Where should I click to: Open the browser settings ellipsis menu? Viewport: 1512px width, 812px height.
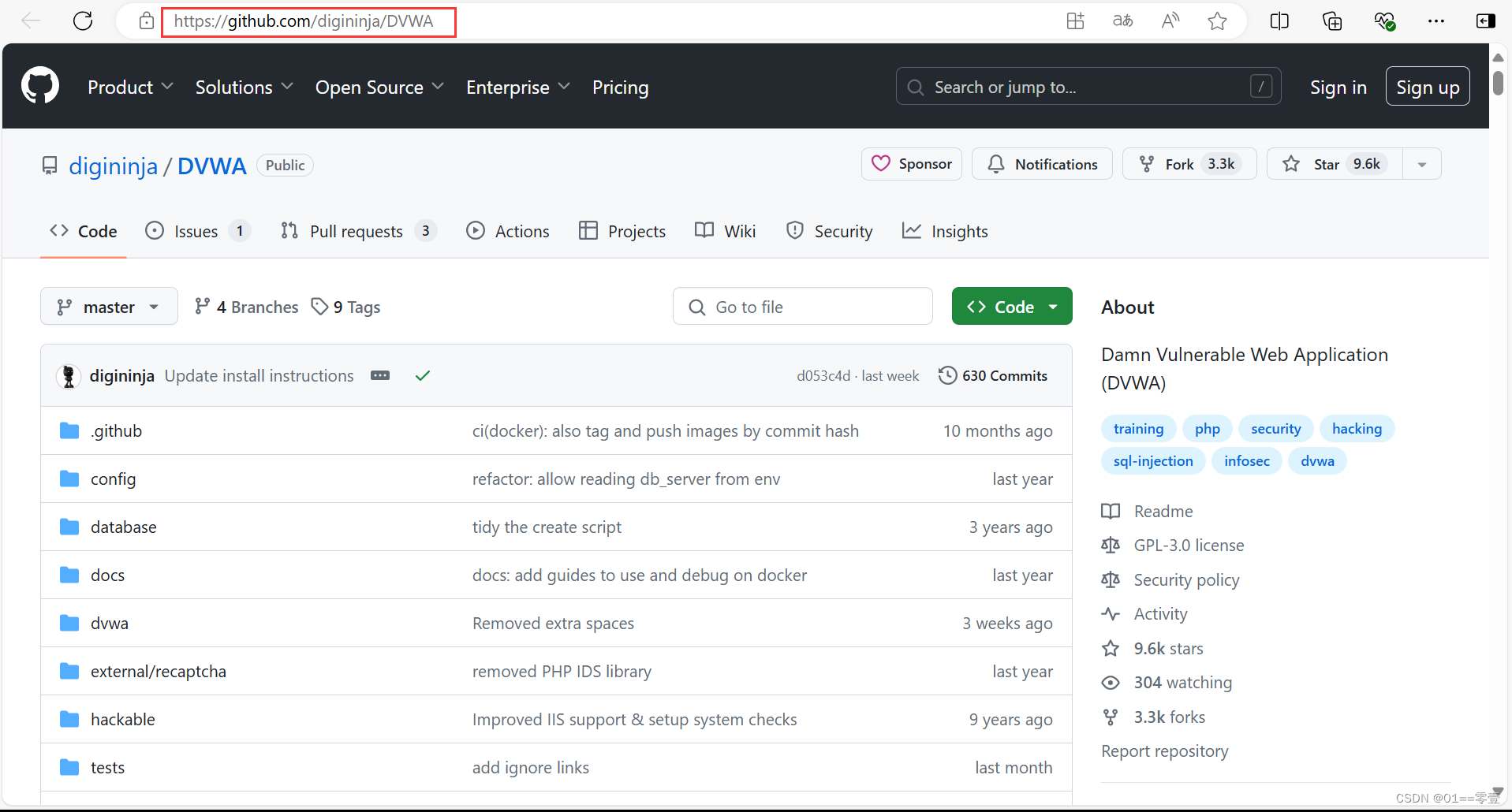[x=1436, y=21]
